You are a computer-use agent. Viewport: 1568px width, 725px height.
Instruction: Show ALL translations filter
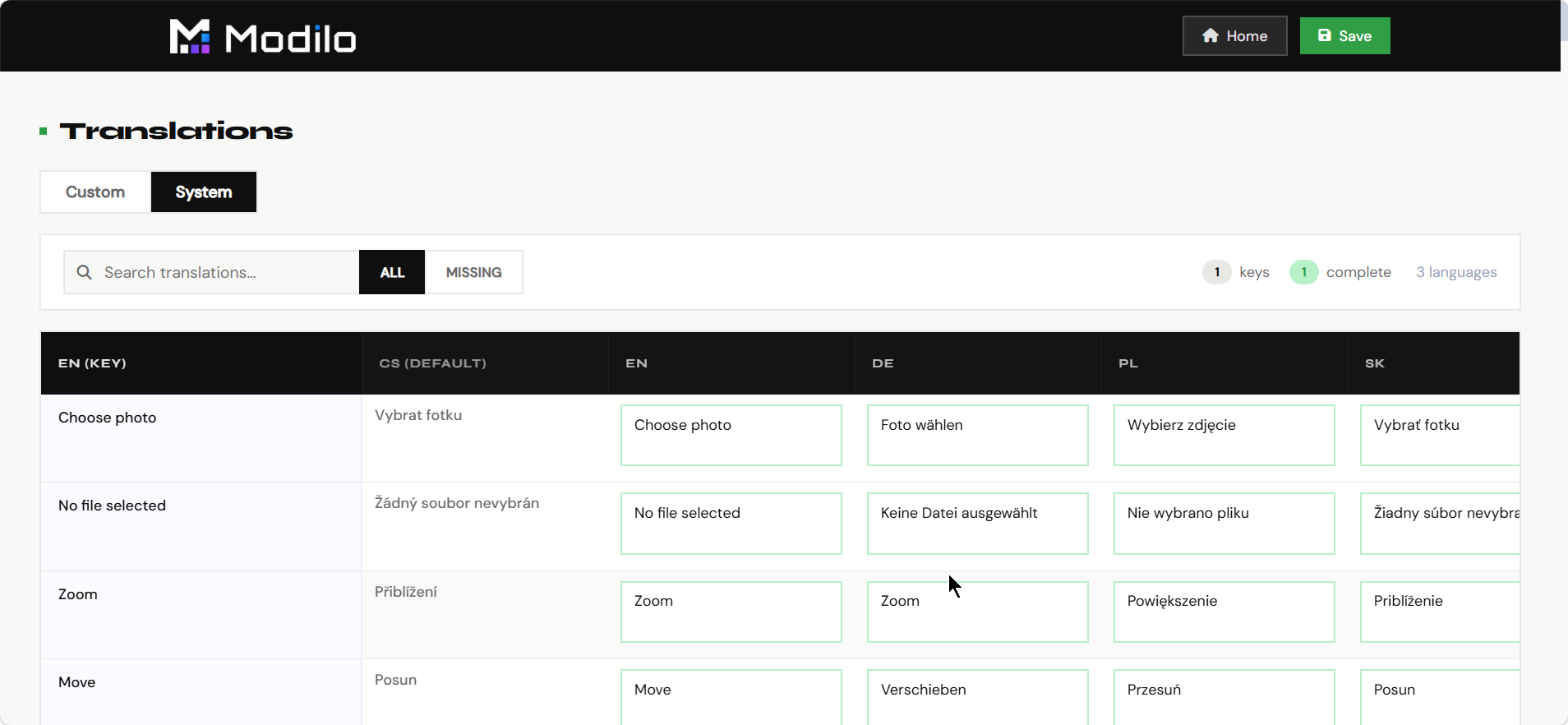tap(392, 272)
